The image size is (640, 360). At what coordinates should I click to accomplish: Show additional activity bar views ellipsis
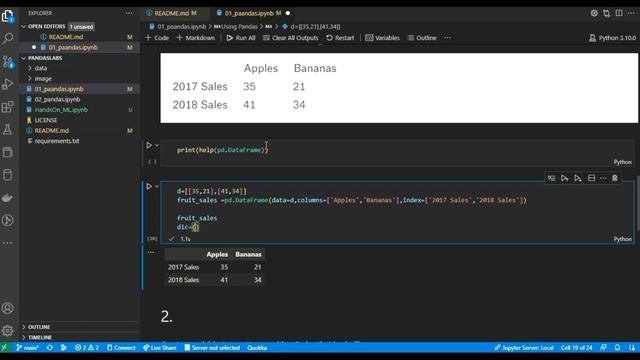7,243
